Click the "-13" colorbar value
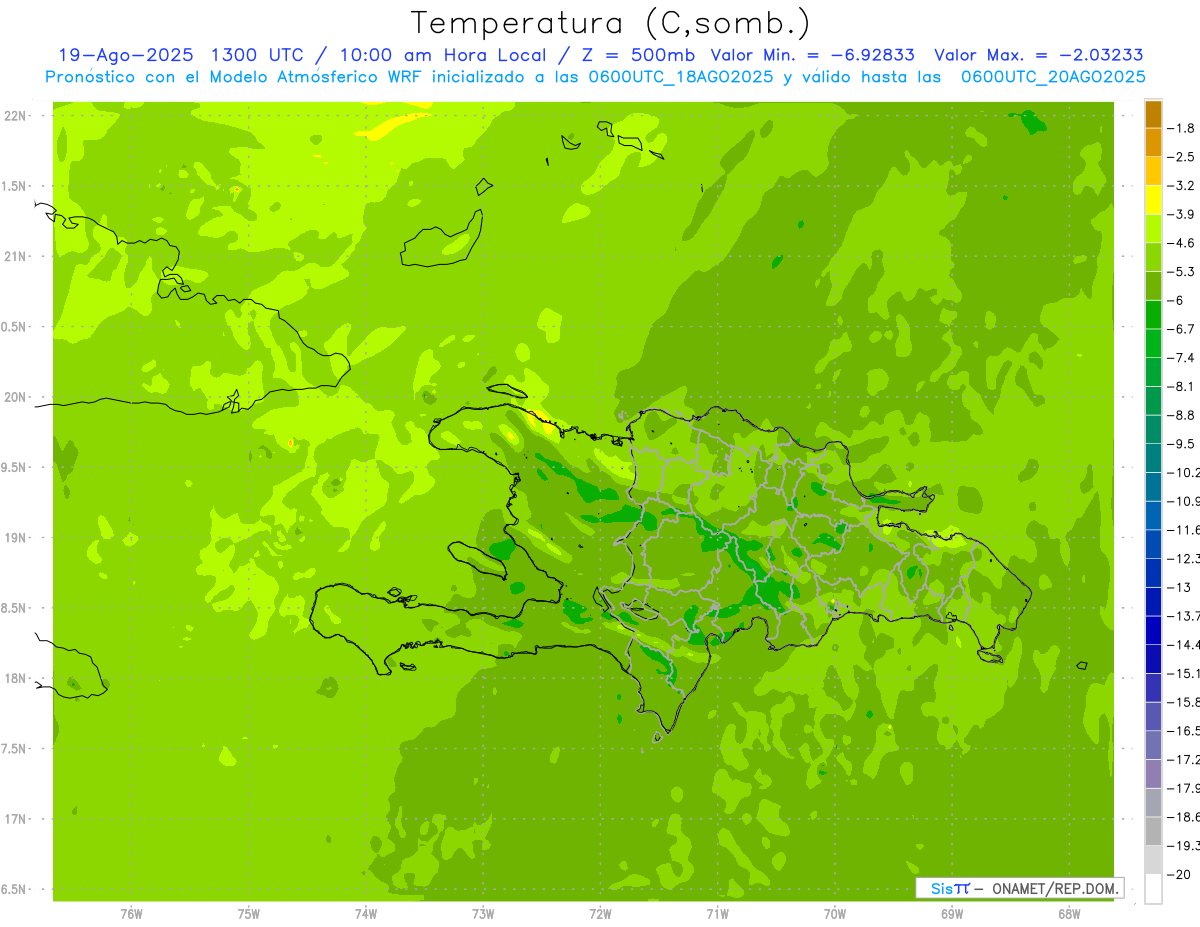The image size is (1200, 927). pos(1180,587)
